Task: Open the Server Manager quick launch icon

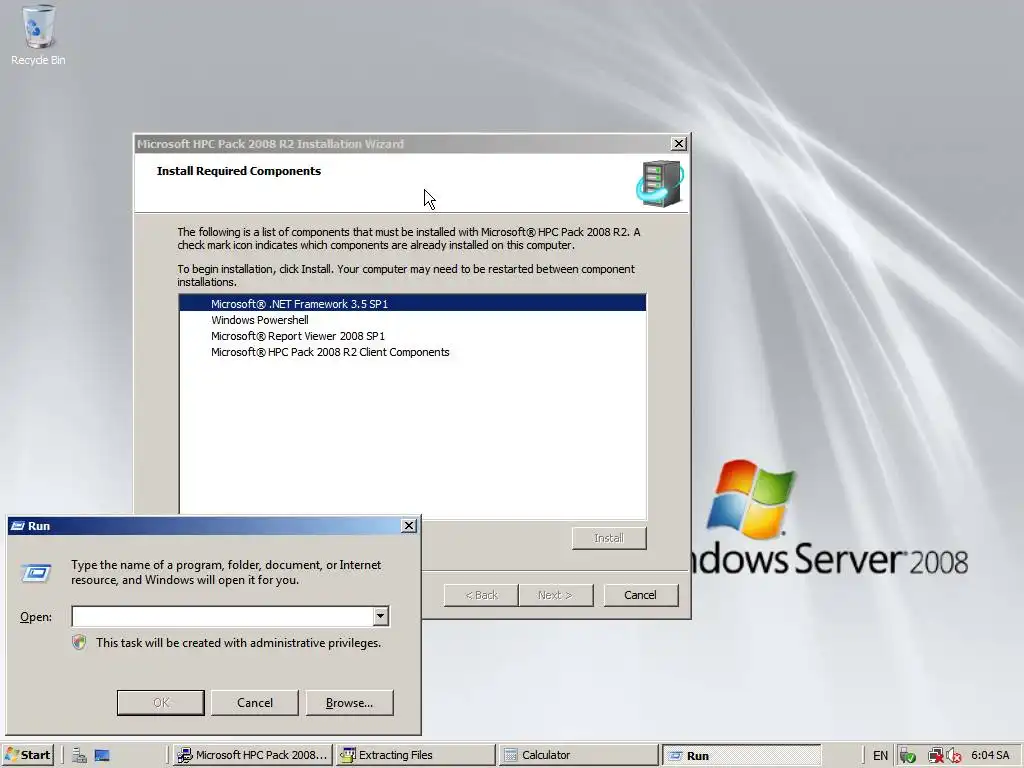Action: 79,755
